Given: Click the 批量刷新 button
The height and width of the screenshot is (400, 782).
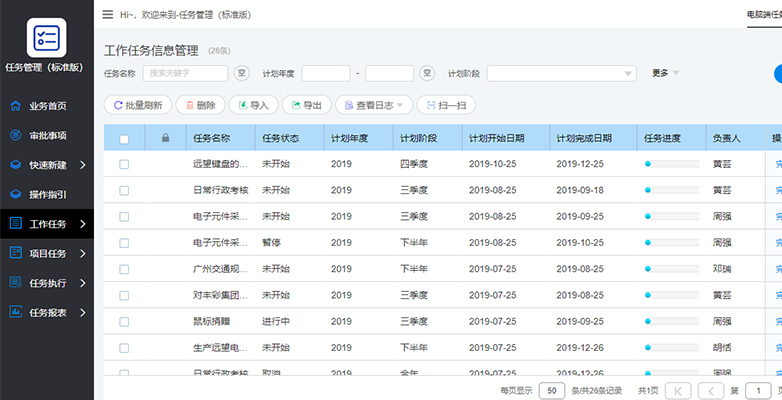Looking at the screenshot, I should pos(137,104).
